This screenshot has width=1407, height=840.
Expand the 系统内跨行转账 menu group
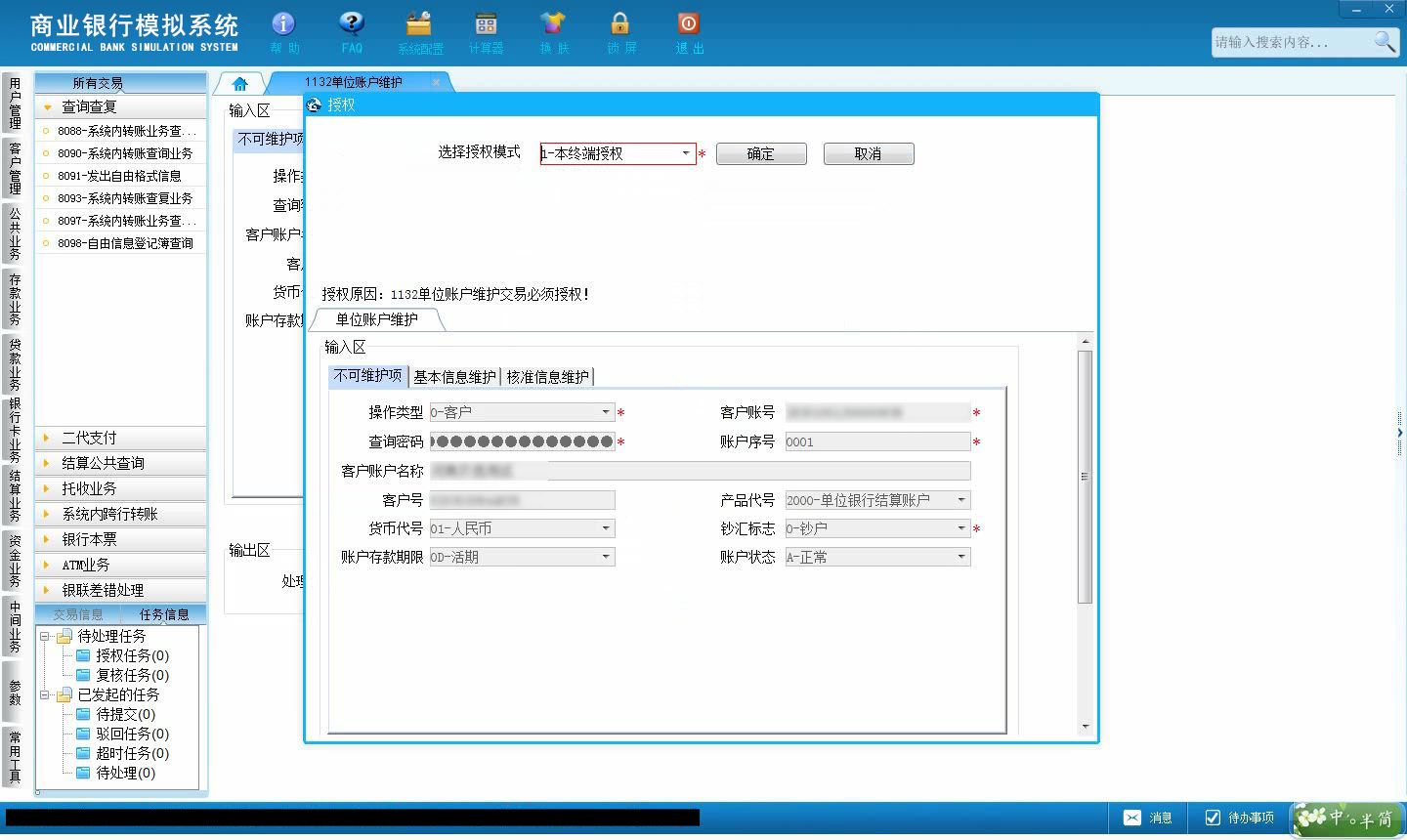coord(121,514)
